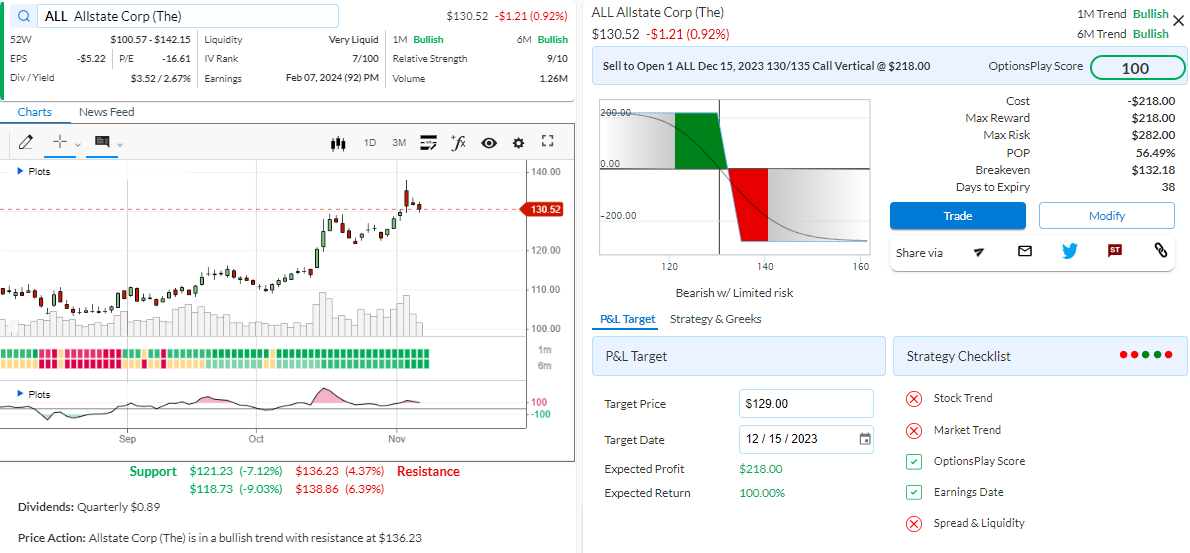
Task: Click the Breakeven $132.18 value
Action: [x=1153, y=170]
